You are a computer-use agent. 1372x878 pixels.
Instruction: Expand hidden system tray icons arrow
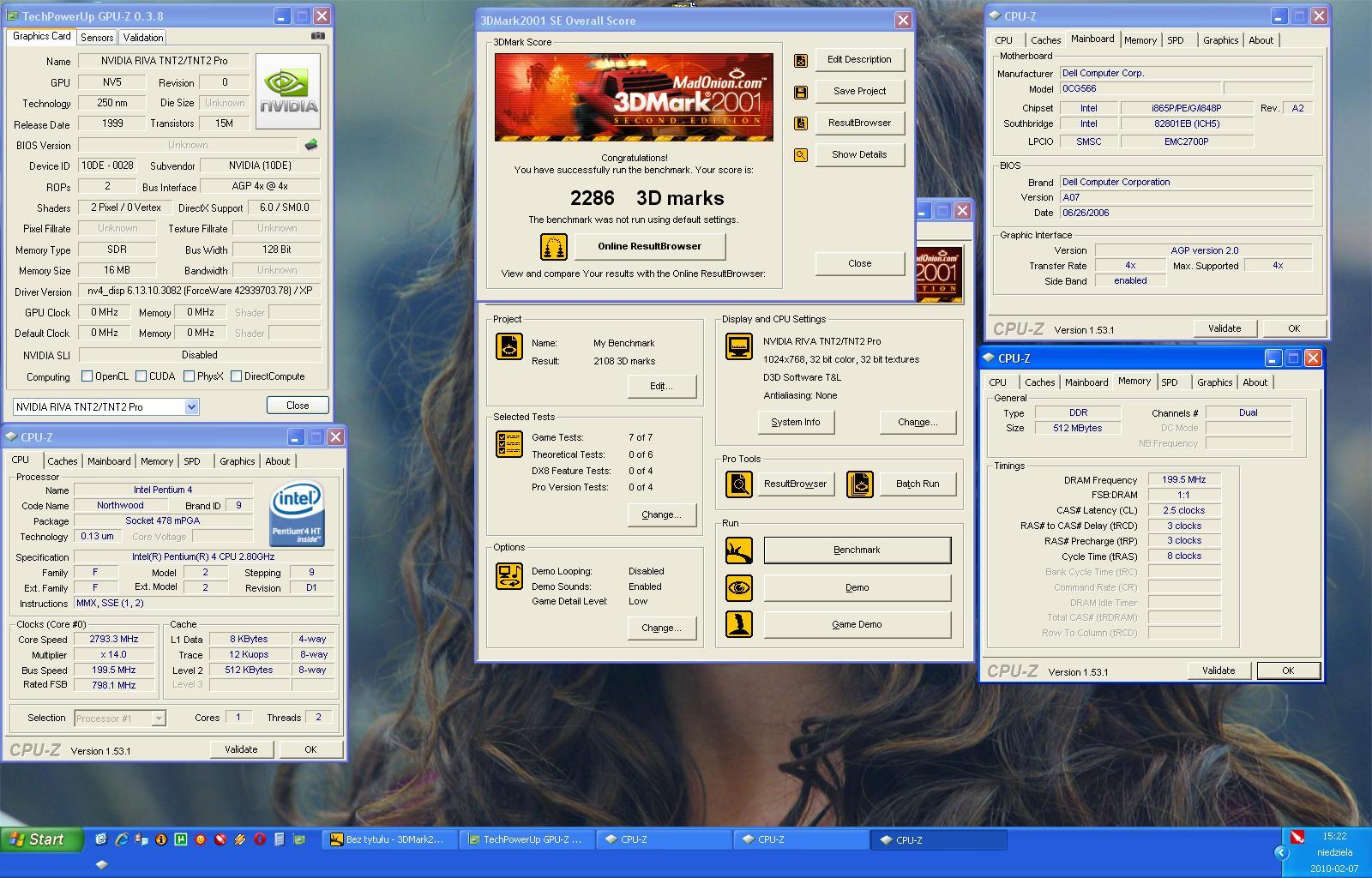point(1281,852)
